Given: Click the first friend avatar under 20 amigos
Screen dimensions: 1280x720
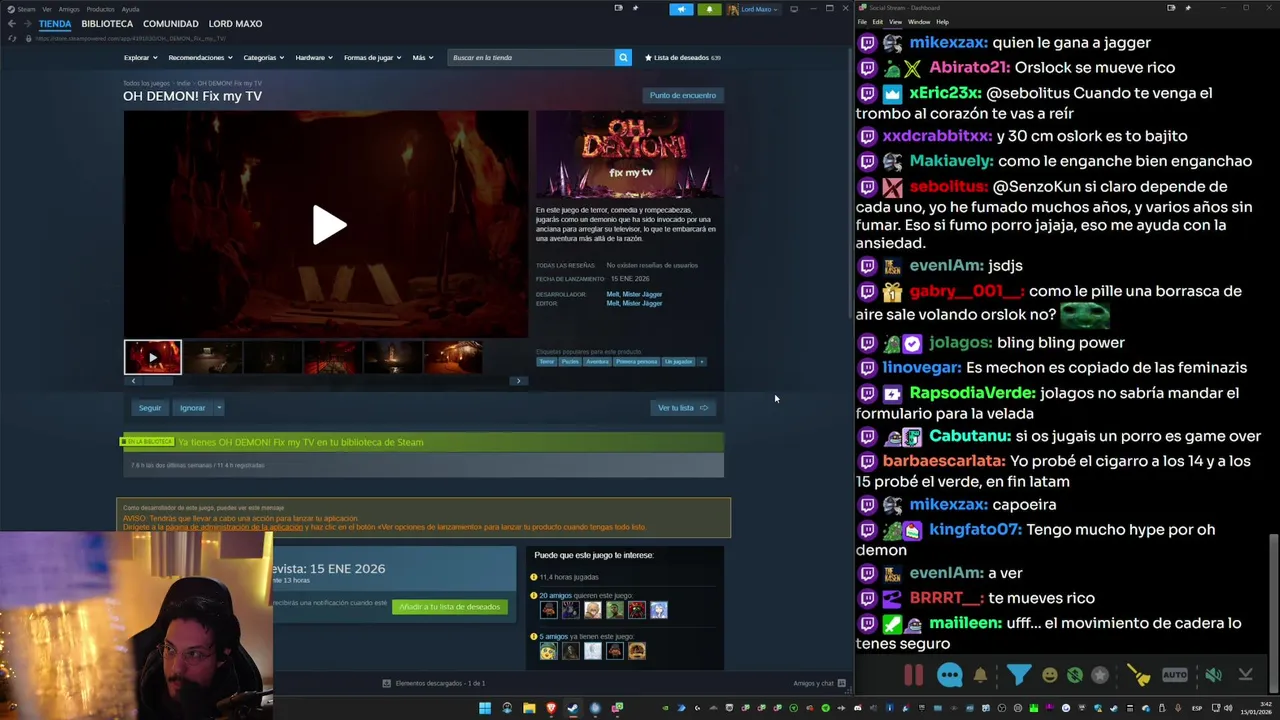Looking at the screenshot, I should coord(548,610).
